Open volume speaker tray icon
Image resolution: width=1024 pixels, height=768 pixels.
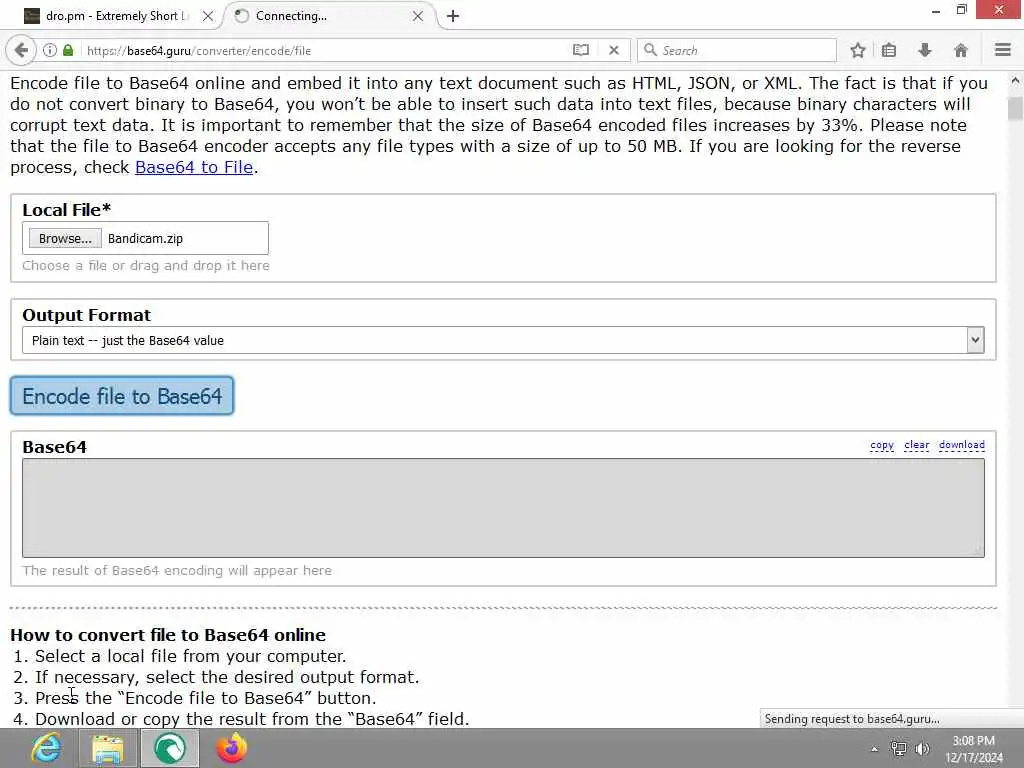(922, 749)
